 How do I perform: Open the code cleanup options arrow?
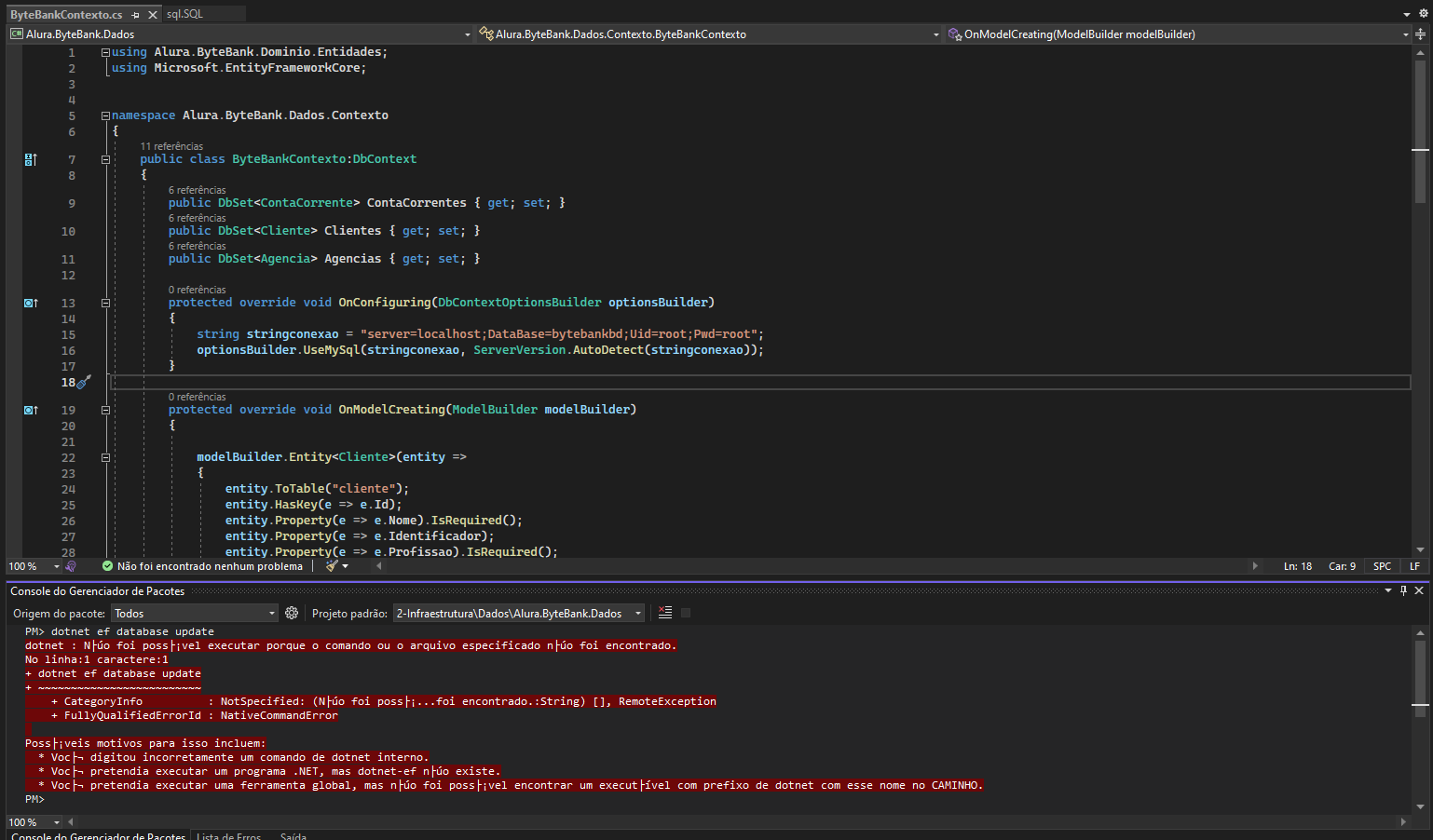[x=346, y=566]
